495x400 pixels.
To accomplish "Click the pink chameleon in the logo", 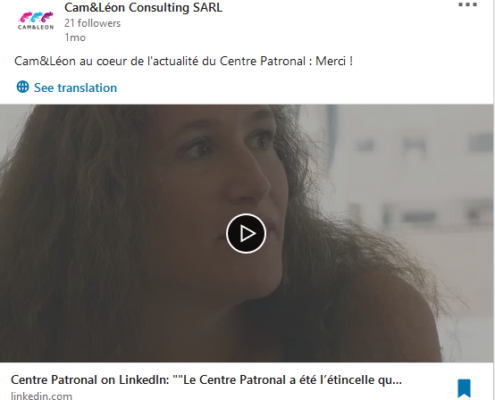I will 24,17.
